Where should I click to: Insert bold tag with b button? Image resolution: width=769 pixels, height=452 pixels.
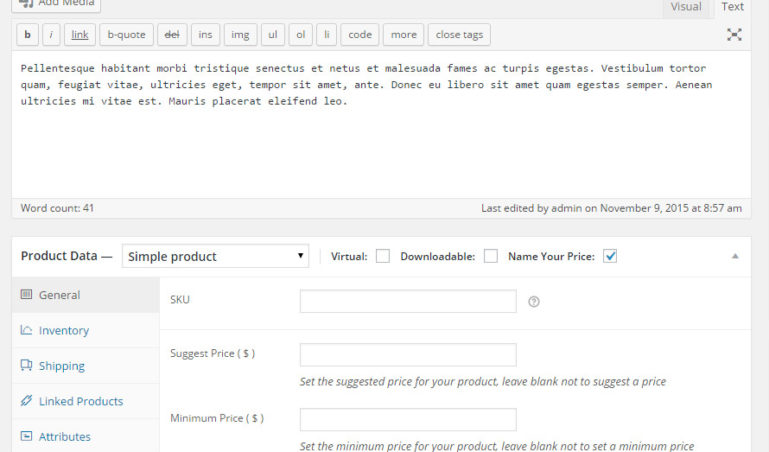click(27, 35)
